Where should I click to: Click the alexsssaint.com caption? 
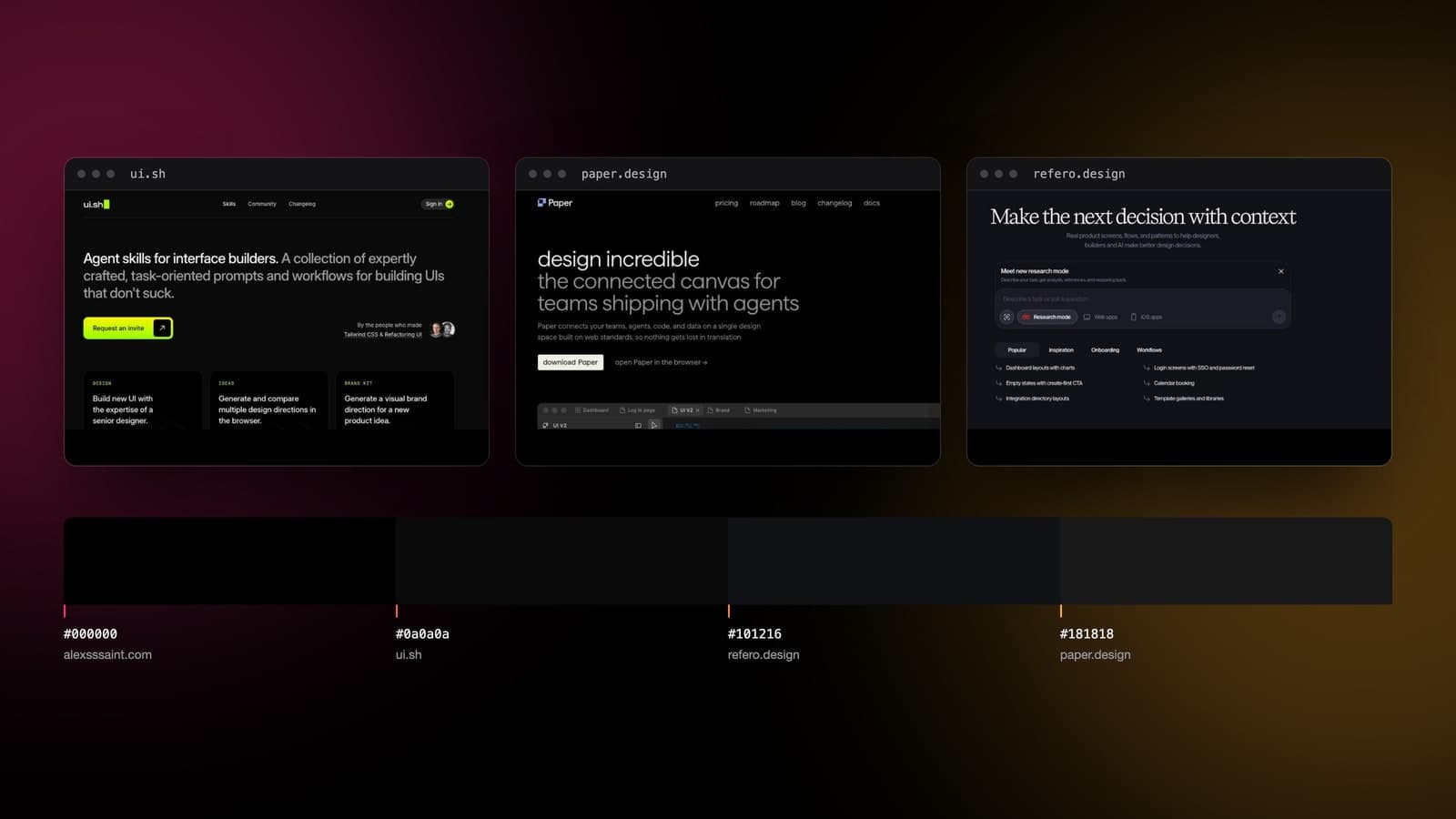pyautogui.click(x=107, y=654)
